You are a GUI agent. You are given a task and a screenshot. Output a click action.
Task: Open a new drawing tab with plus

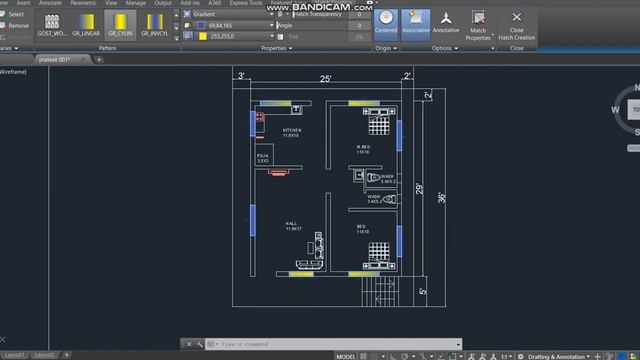(99, 60)
